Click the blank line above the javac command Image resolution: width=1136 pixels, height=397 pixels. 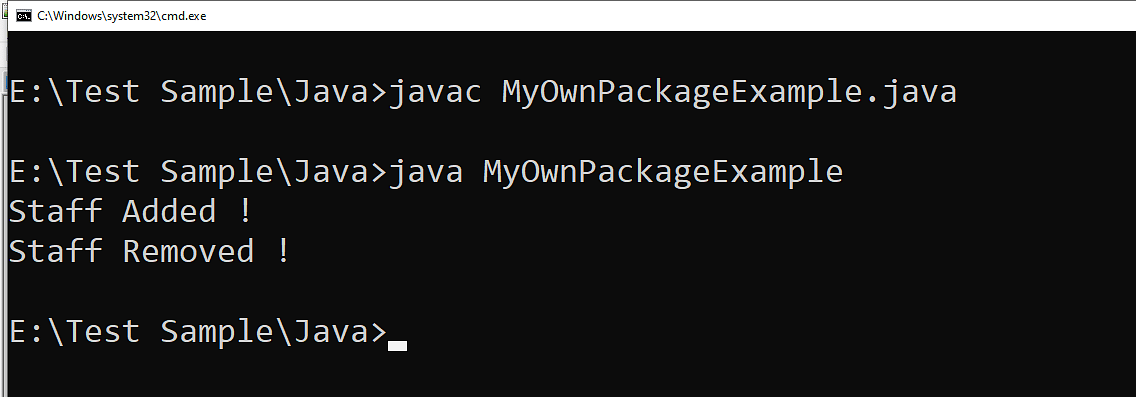(571, 53)
